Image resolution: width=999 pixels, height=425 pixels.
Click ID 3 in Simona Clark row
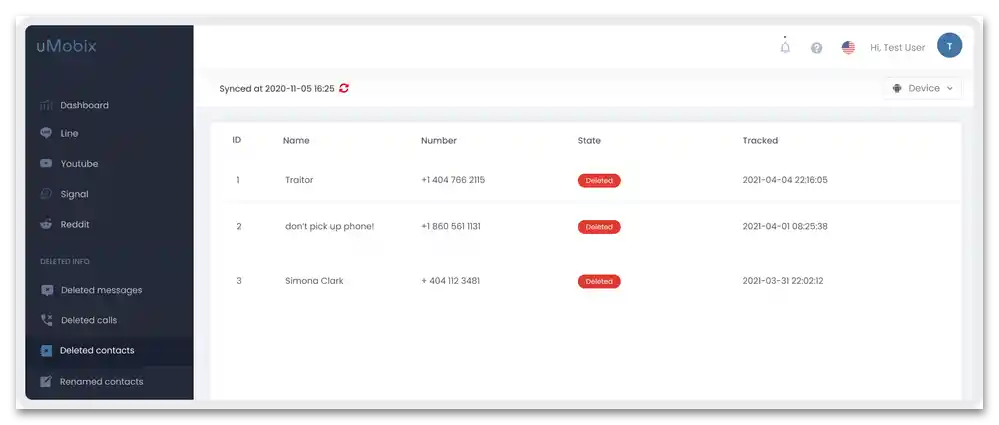[239, 280]
